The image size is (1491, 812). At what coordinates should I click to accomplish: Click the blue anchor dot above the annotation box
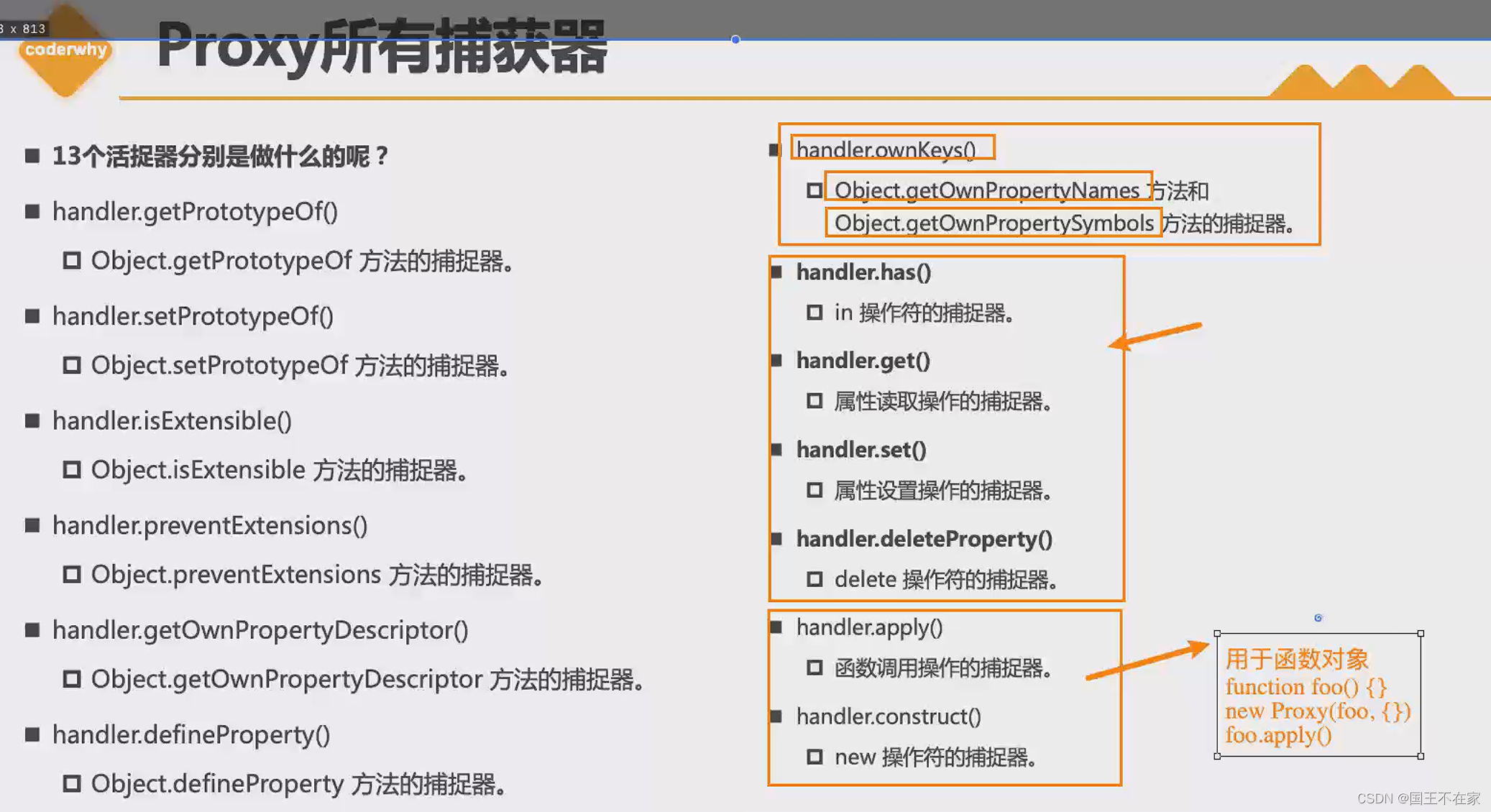point(1318,617)
